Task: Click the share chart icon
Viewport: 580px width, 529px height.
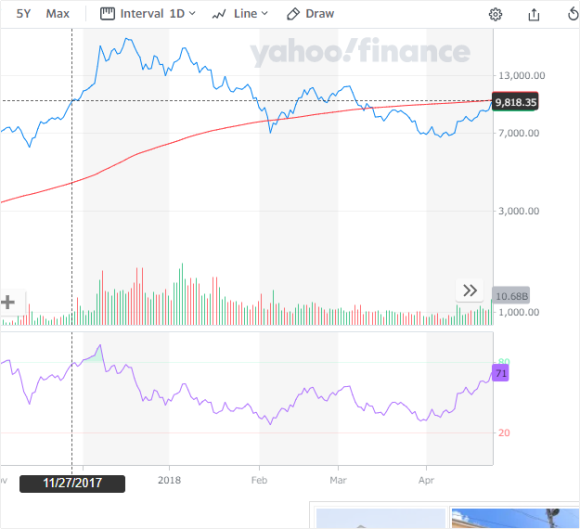Action: tap(533, 15)
